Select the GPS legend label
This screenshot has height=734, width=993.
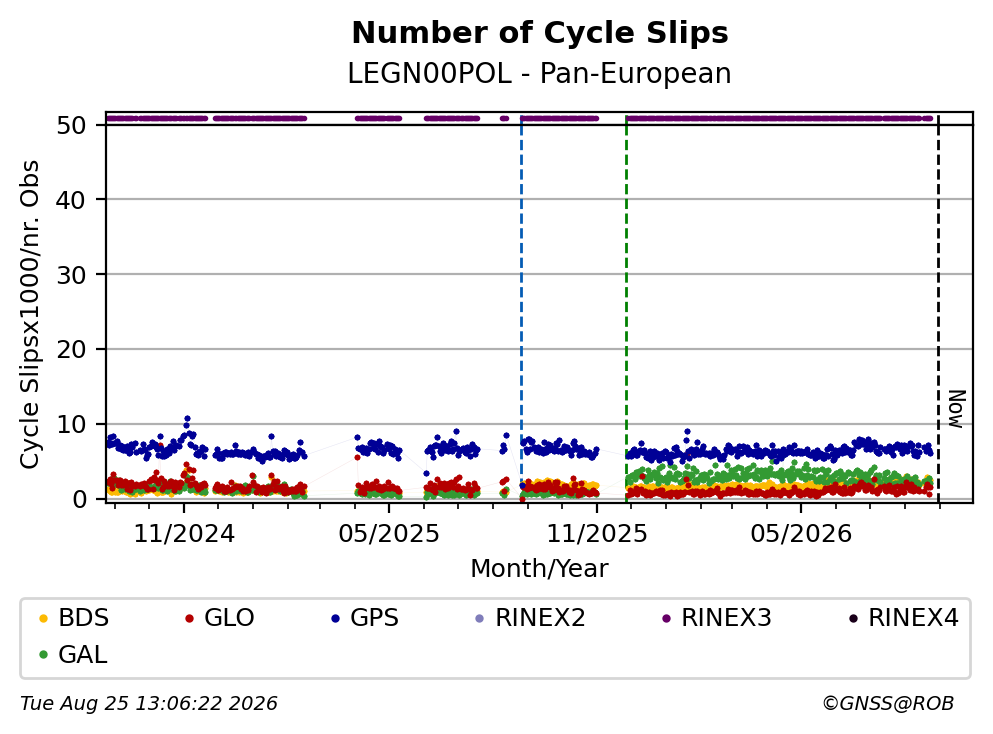point(374,617)
